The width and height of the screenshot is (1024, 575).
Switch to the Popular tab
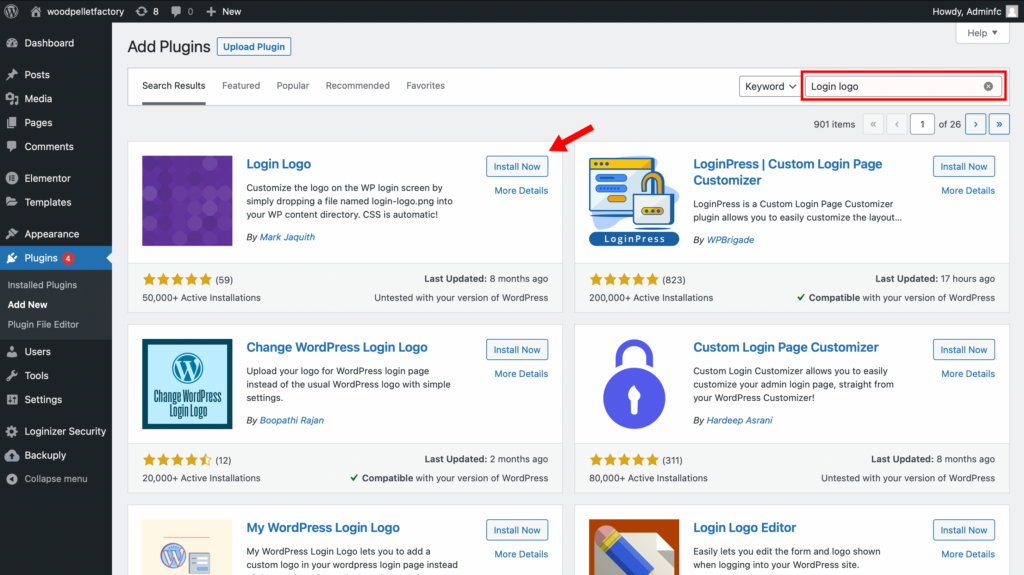coord(293,86)
